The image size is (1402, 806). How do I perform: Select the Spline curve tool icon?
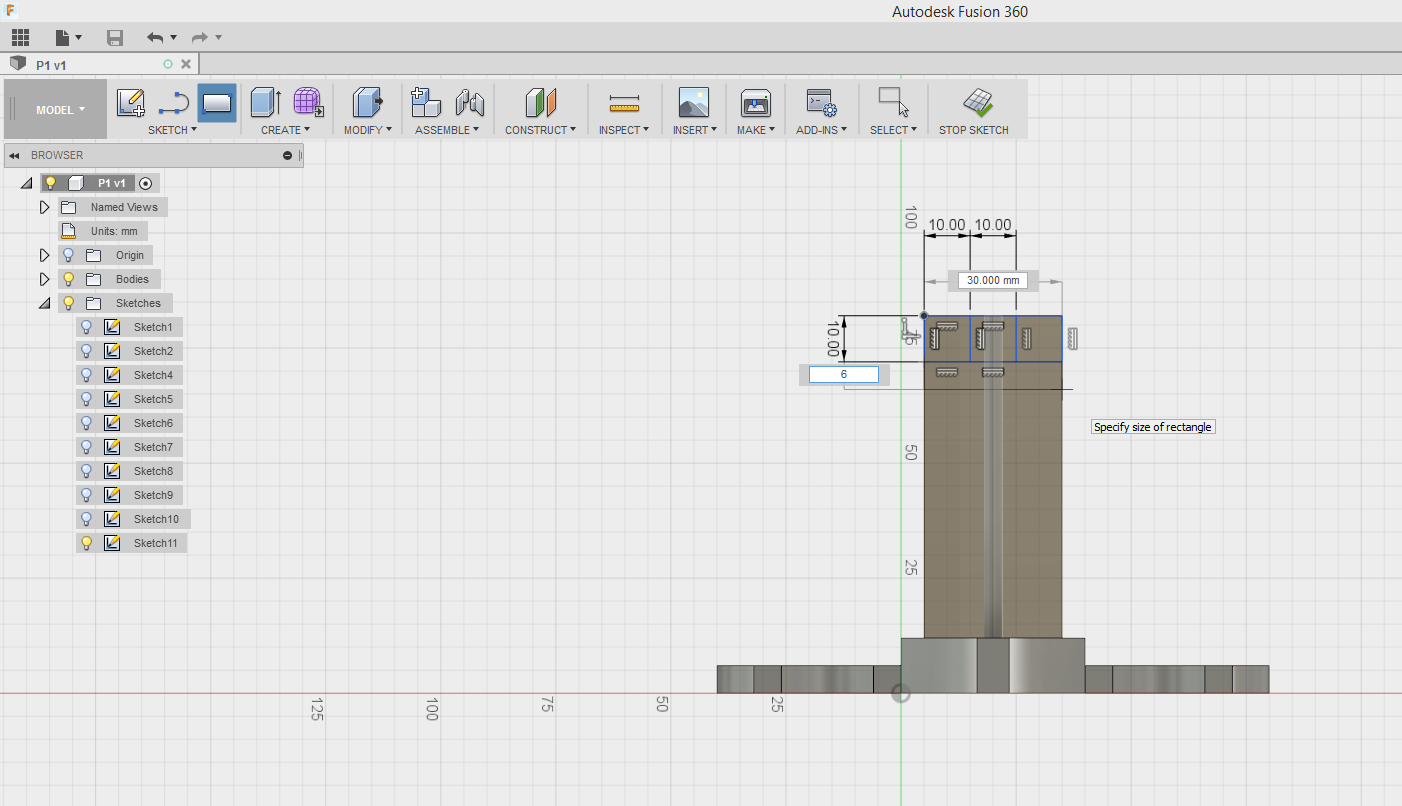click(174, 102)
